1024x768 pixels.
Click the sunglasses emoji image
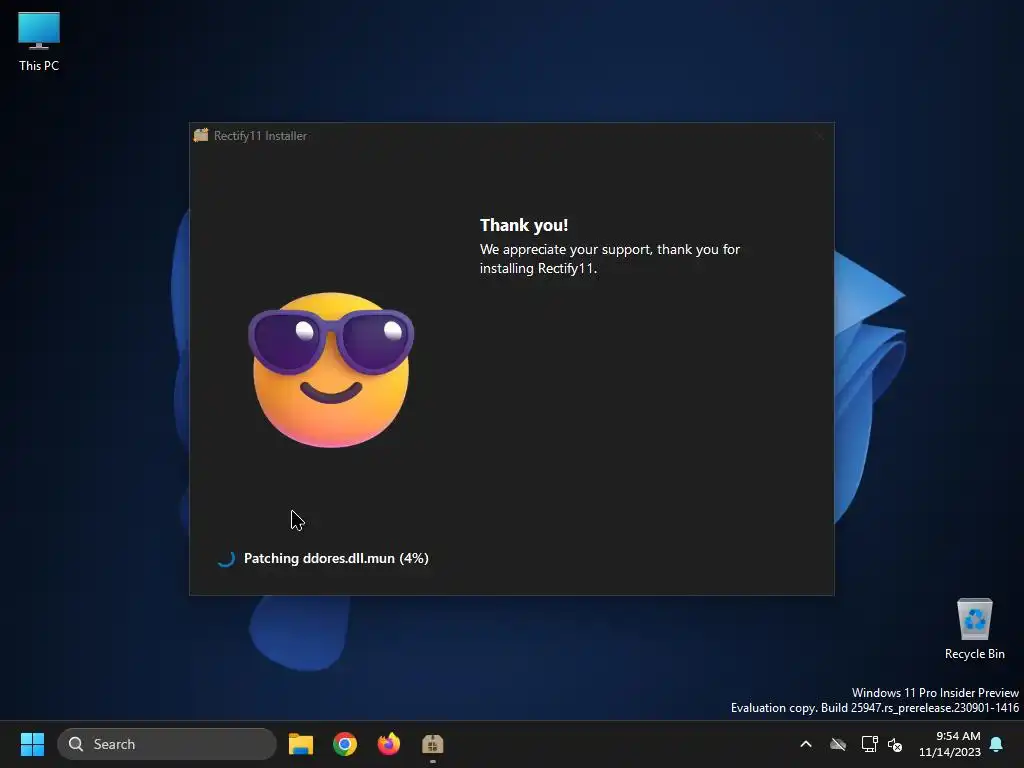click(x=330, y=370)
